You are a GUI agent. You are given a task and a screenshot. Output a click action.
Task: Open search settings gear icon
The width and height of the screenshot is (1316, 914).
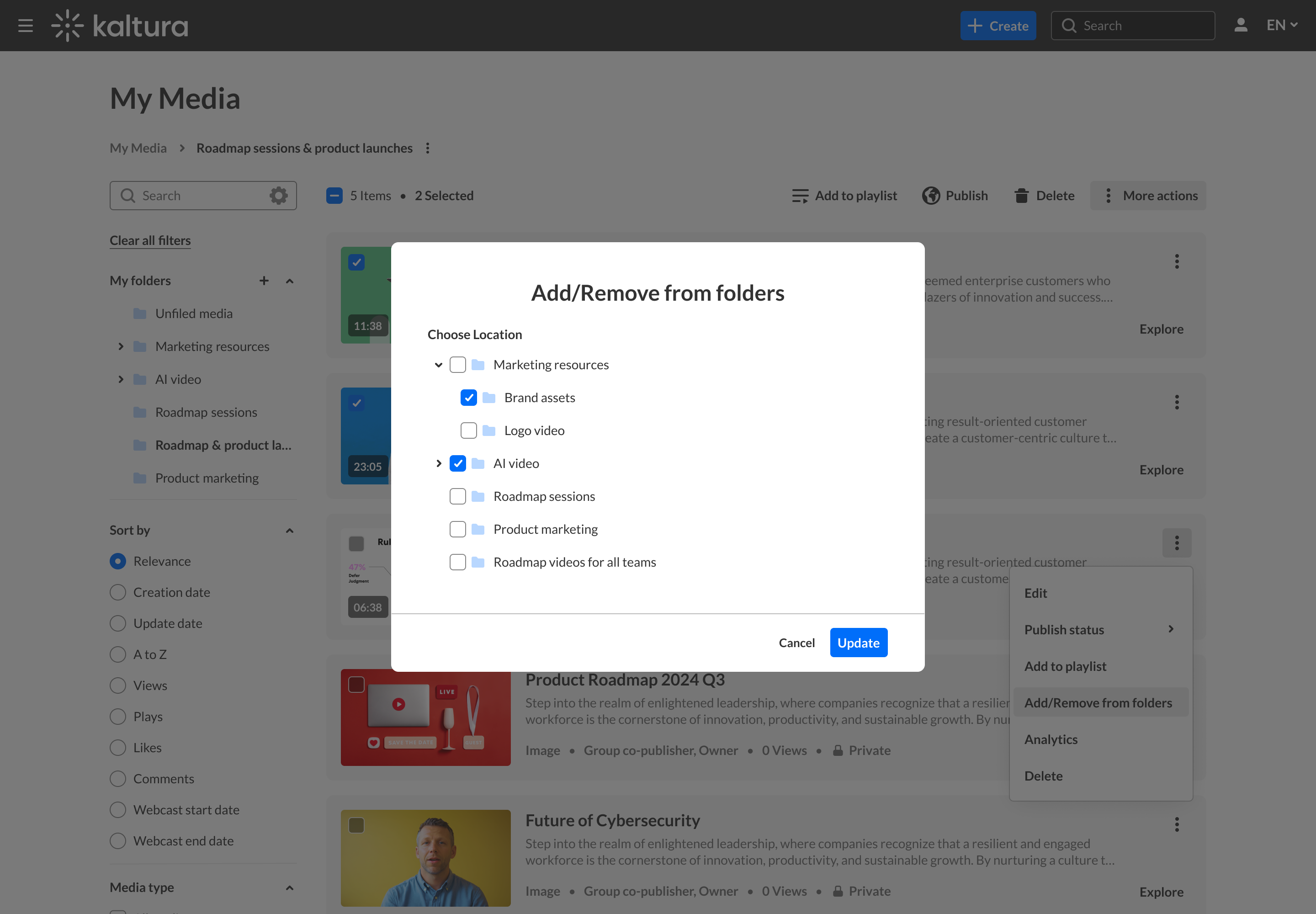278,196
